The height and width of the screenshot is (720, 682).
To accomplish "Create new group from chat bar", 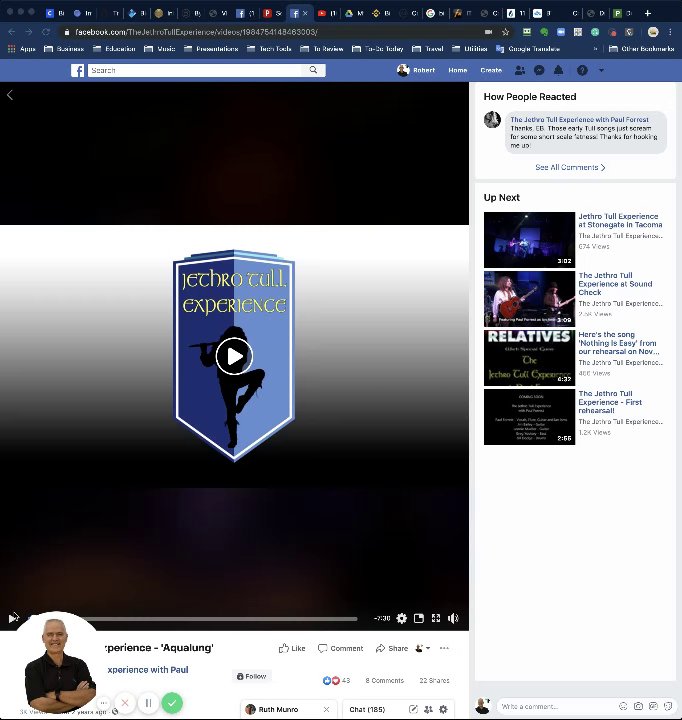I will pos(428,709).
